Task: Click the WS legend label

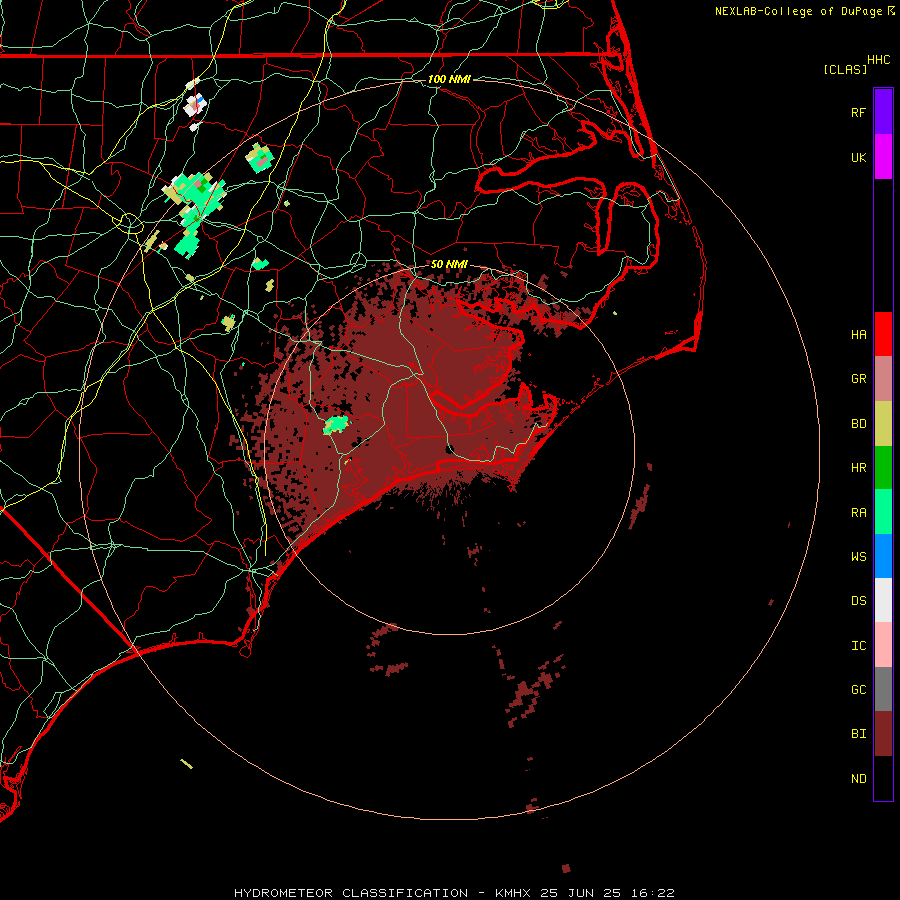Action: click(858, 556)
